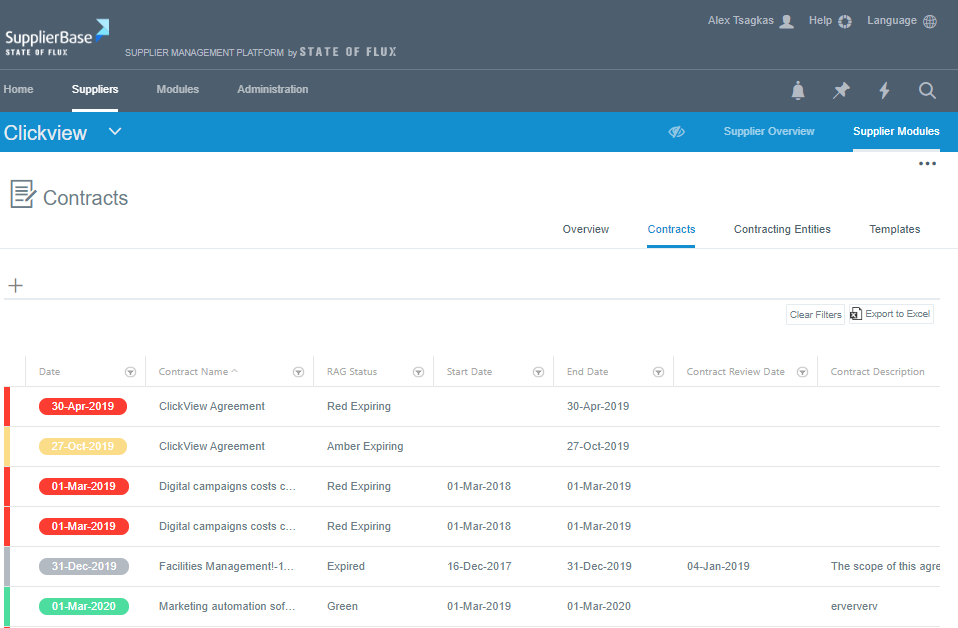Open the End Date column filter
Screen dimensions: 958x628
tap(658, 372)
